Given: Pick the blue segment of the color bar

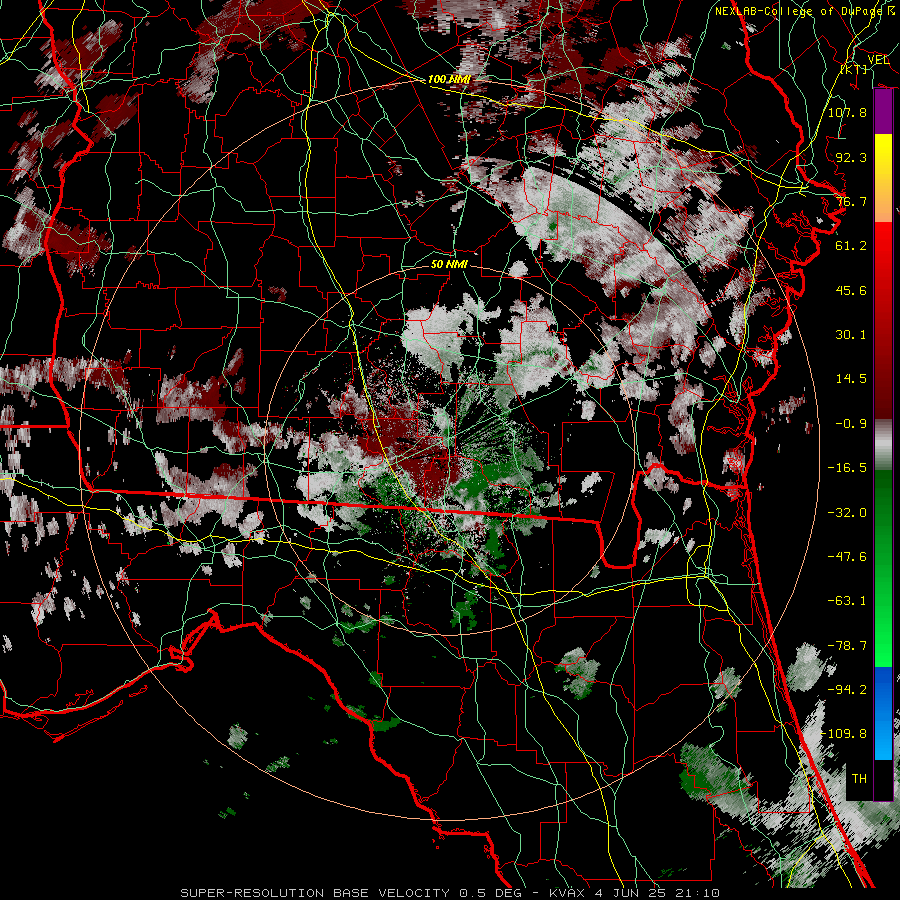Looking at the screenshot, I should click(883, 713).
